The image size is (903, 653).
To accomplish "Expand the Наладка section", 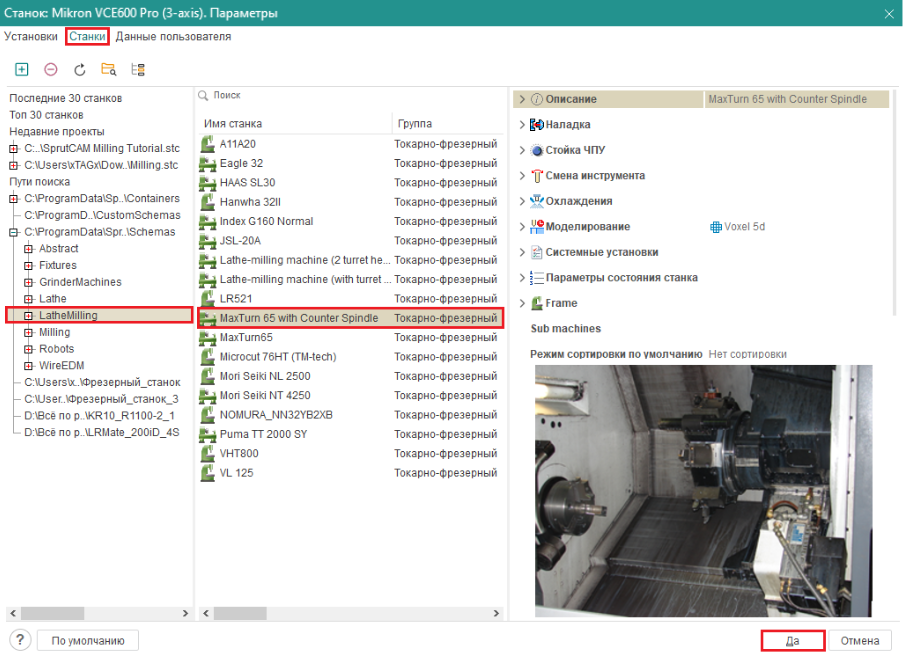I will coord(522,125).
